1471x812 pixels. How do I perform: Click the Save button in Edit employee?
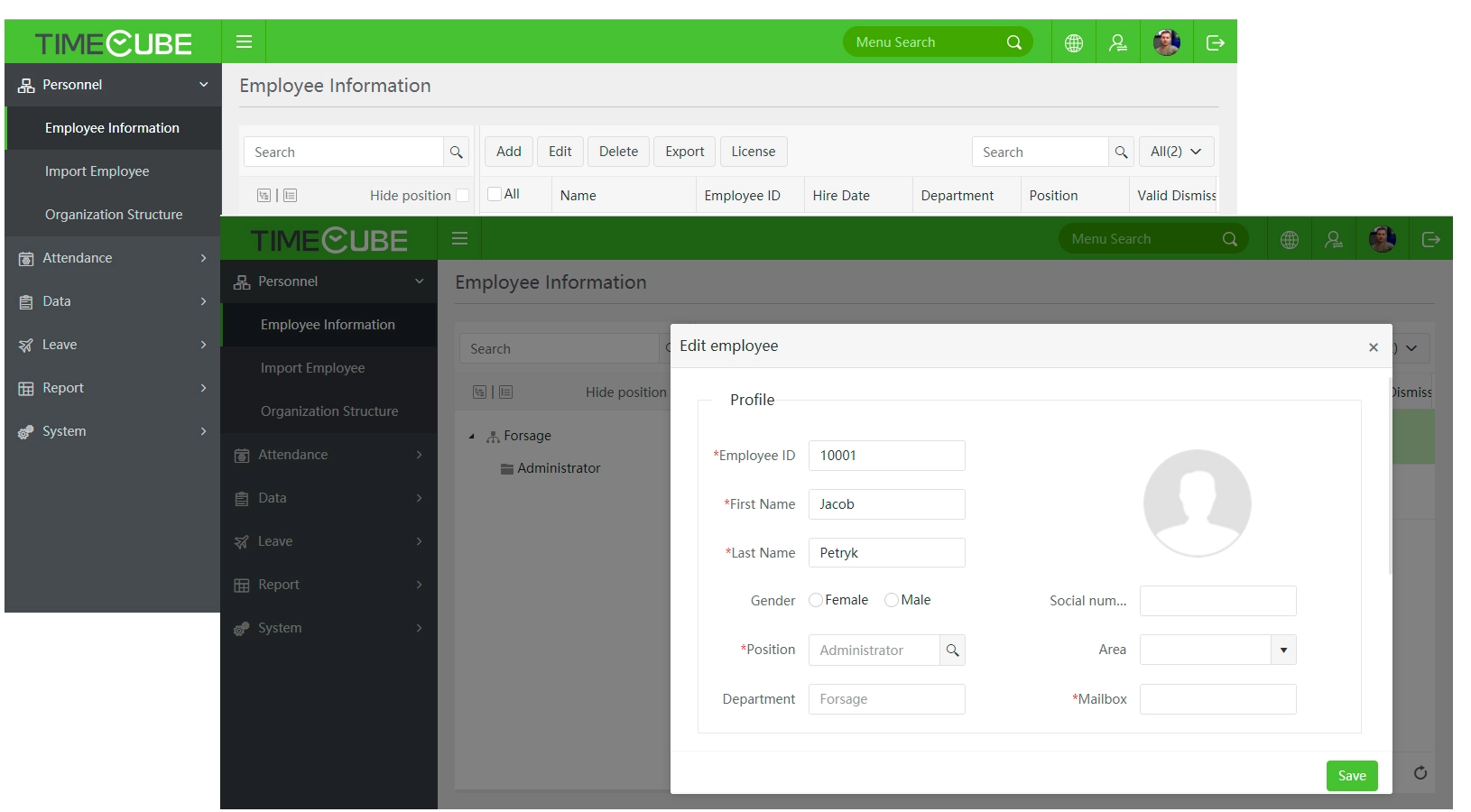point(1351,776)
